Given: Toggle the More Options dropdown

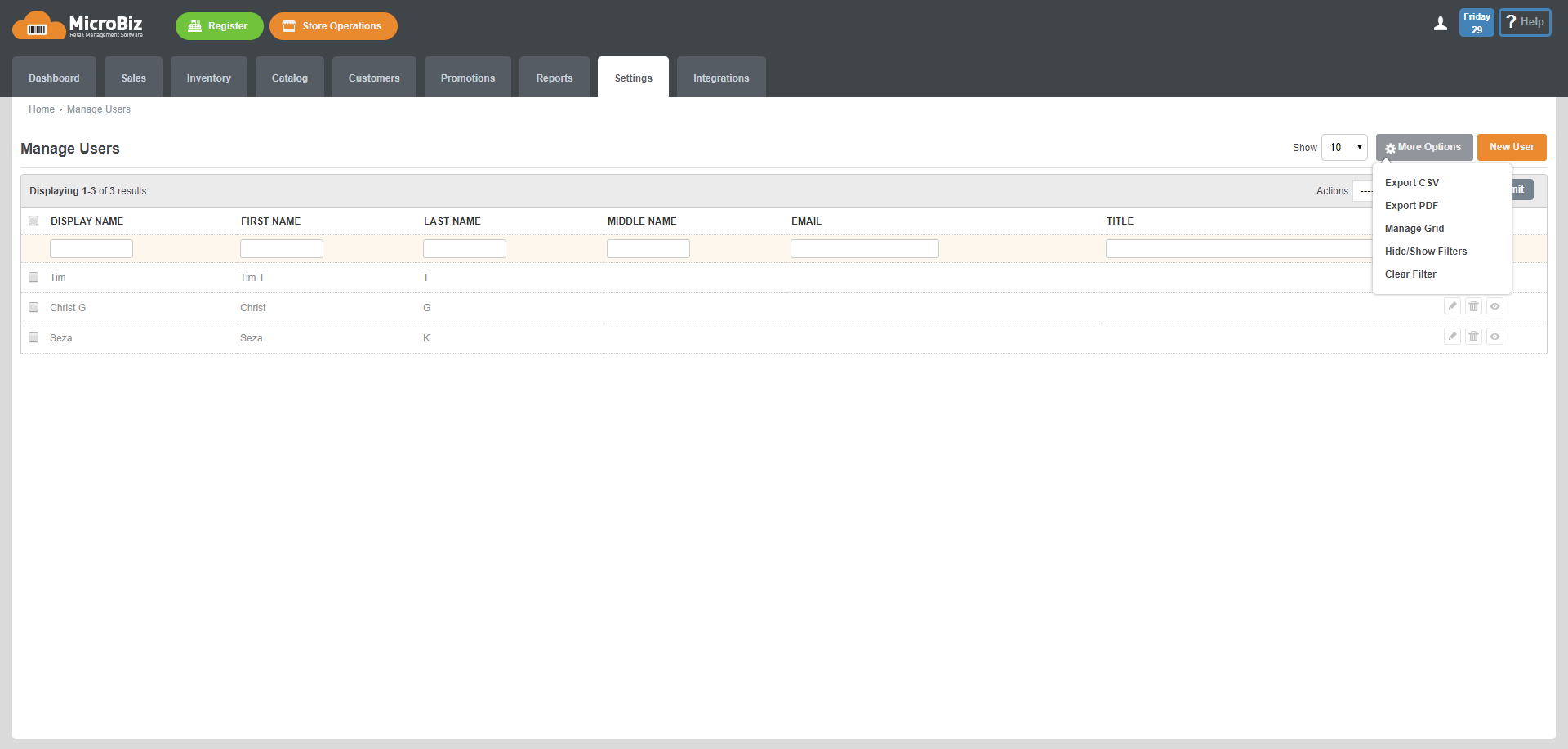Looking at the screenshot, I should tap(1424, 147).
